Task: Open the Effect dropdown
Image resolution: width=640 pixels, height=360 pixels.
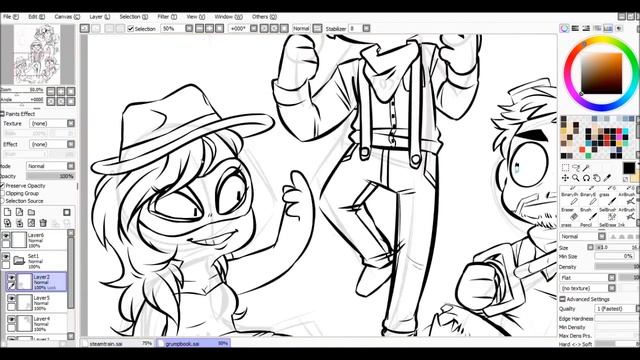Action: coord(52,144)
